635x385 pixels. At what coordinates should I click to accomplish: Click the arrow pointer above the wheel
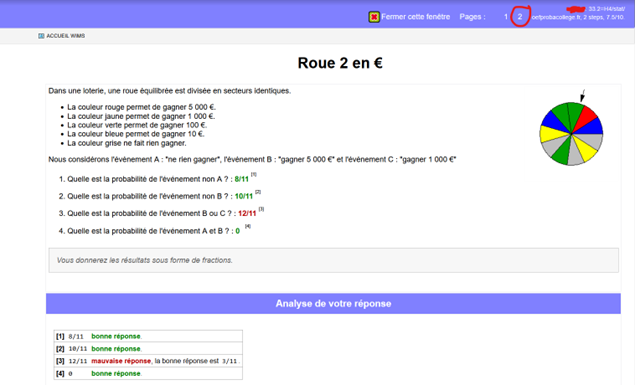pyautogui.click(x=582, y=96)
